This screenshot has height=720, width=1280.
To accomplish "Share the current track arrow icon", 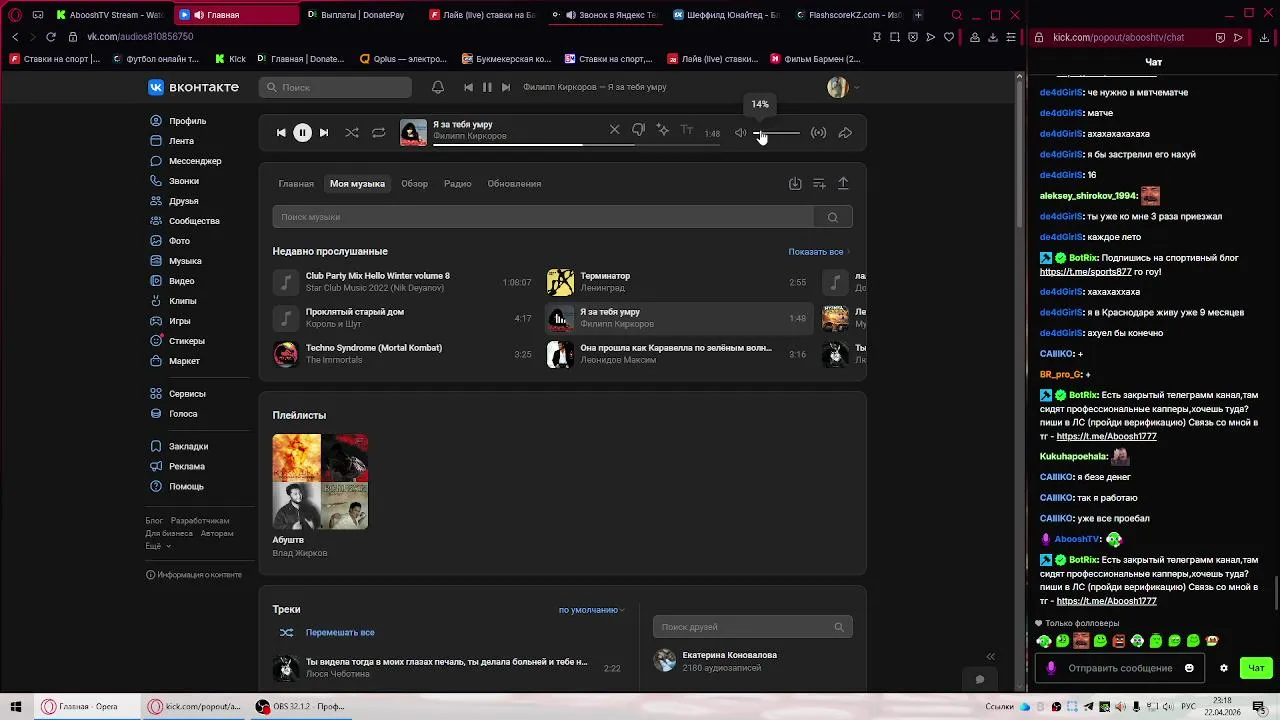I will click(x=845, y=133).
